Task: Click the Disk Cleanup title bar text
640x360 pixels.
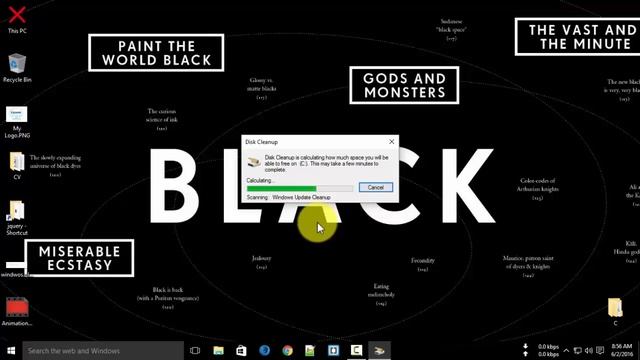Action: [x=261, y=142]
